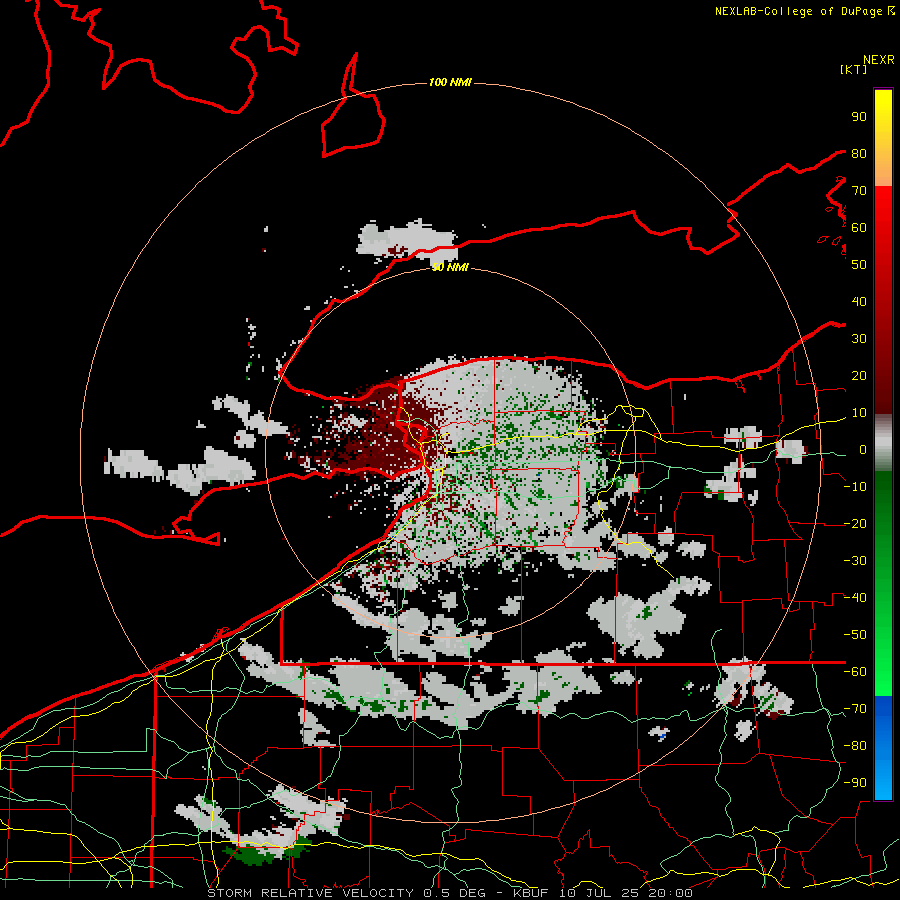Image resolution: width=900 pixels, height=900 pixels.
Task: Click the KBUF radar site identifier in caption
Action: coord(530,893)
